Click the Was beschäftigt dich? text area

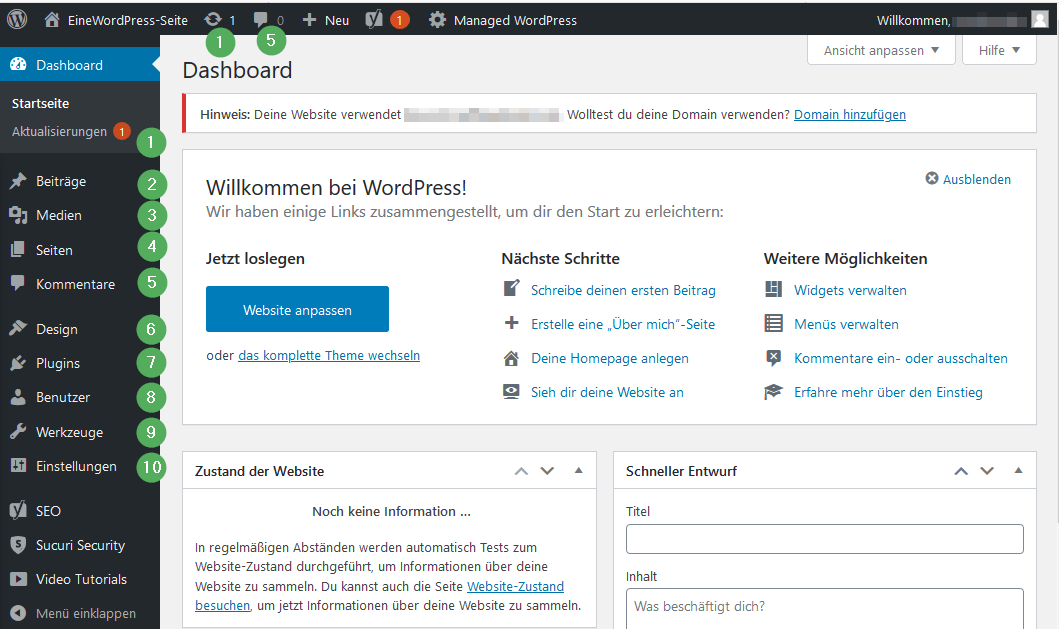coord(825,608)
